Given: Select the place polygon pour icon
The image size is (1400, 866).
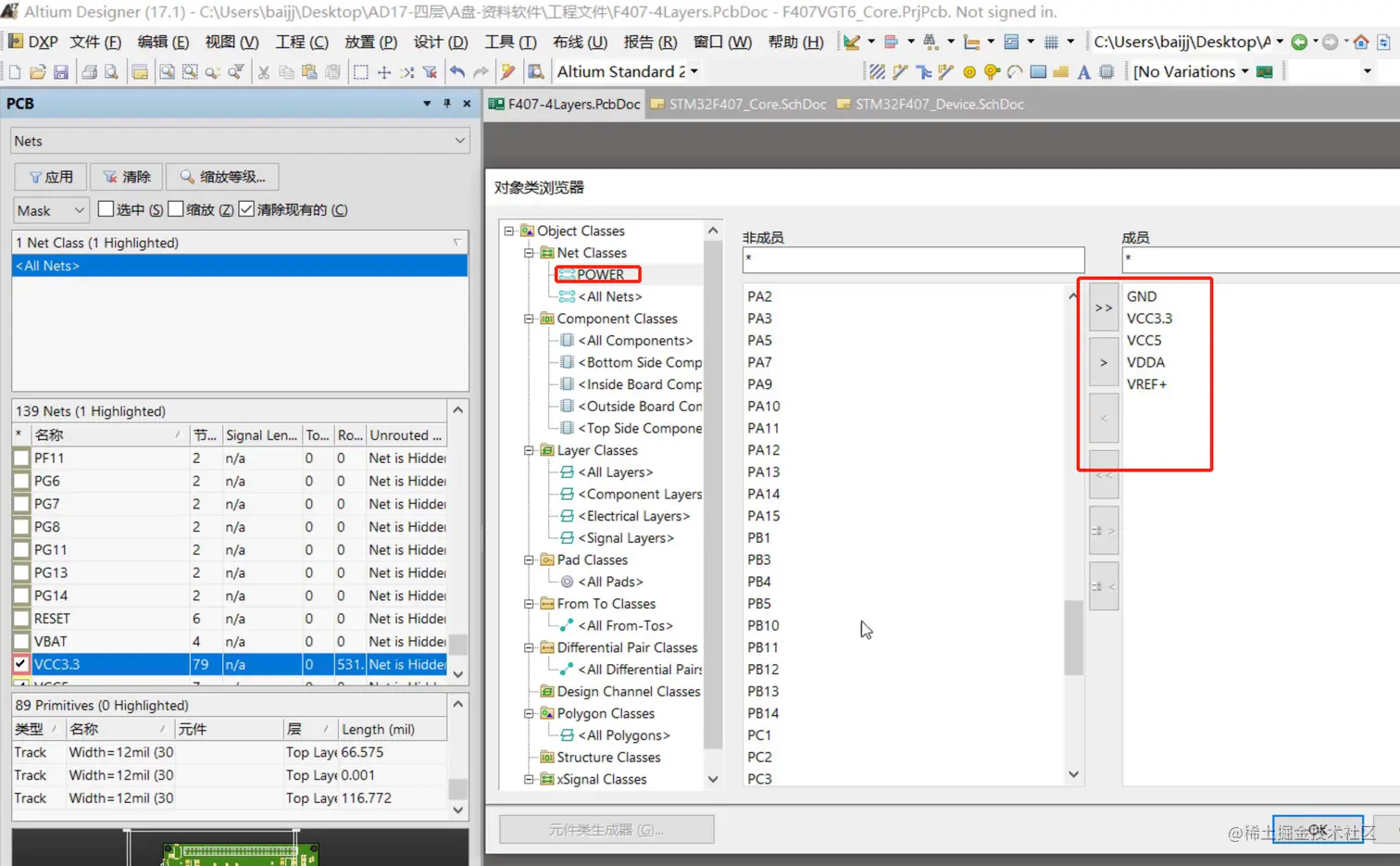Looking at the screenshot, I should (1061, 72).
